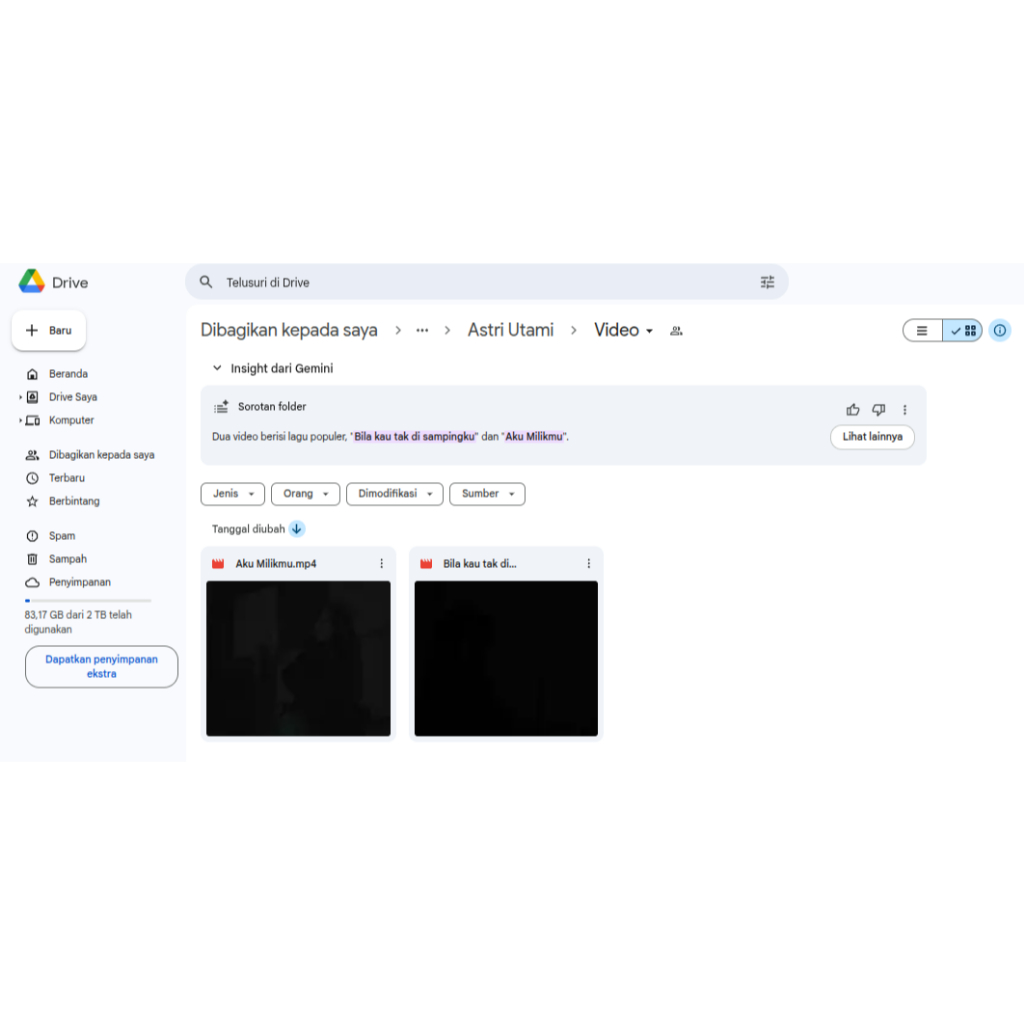Click the Lihat lainnya button

pos(872,437)
